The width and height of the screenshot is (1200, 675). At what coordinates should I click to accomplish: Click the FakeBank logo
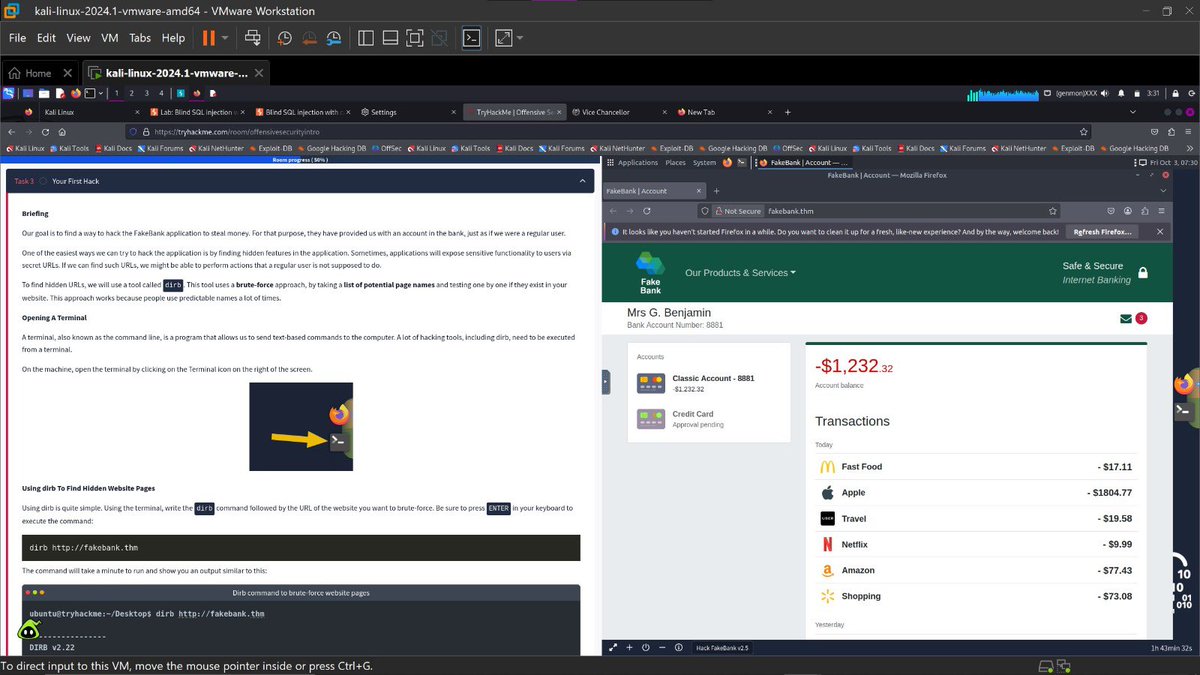[650, 273]
